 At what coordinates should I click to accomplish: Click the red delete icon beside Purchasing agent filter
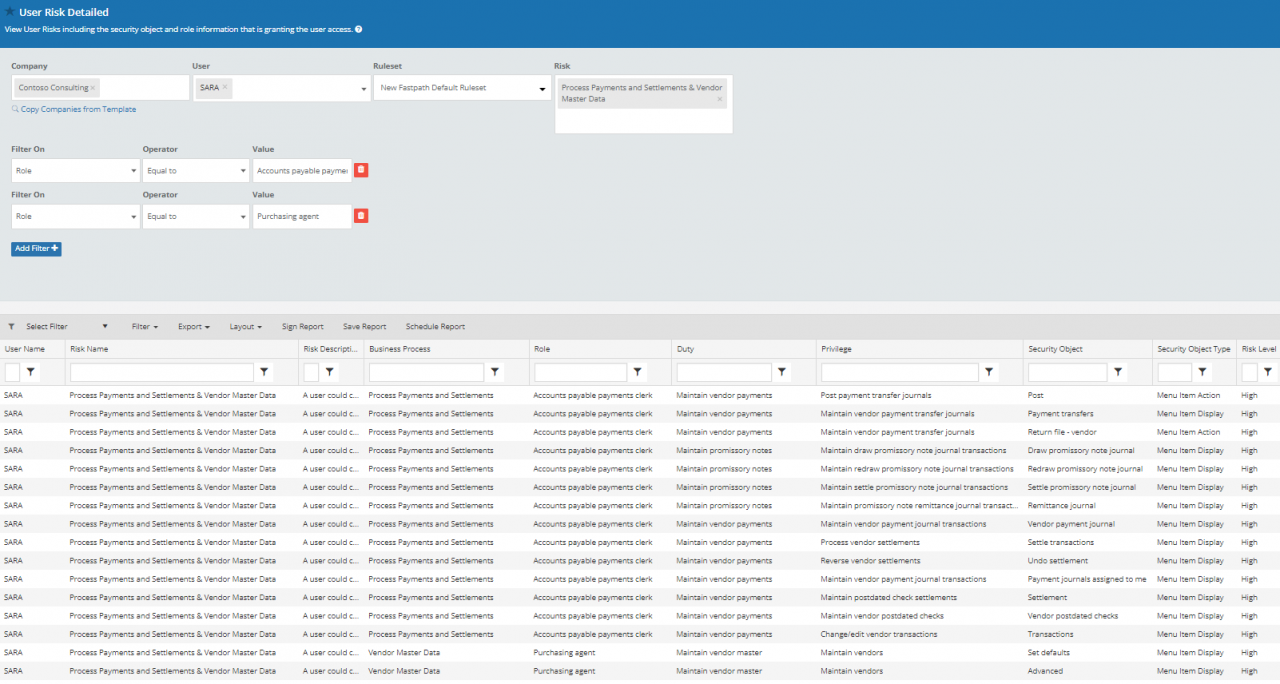pos(360,216)
